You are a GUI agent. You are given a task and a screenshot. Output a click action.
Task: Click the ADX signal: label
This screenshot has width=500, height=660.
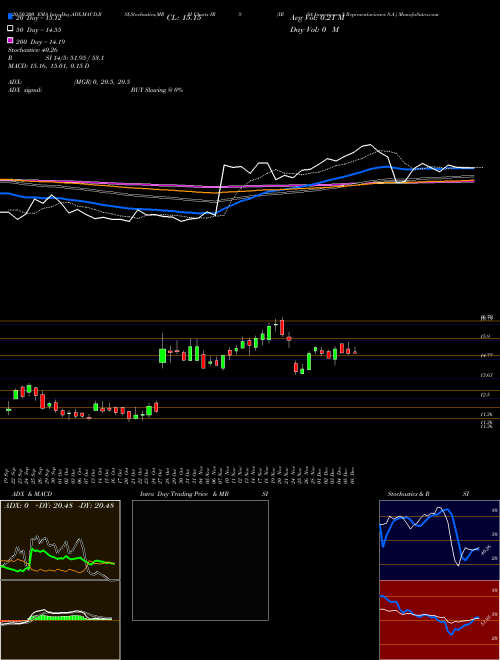click(x=25, y=90)
